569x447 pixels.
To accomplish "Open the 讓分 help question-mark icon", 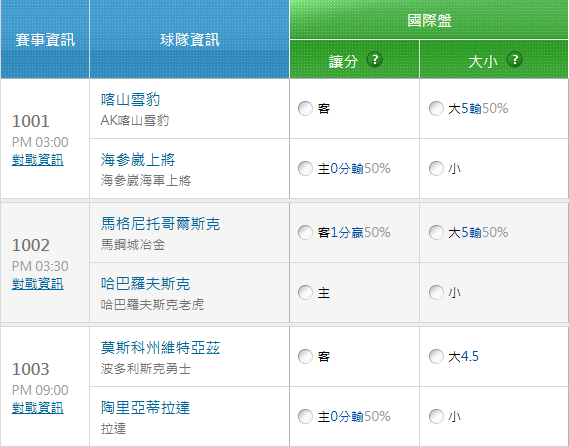I will [375, 60].
